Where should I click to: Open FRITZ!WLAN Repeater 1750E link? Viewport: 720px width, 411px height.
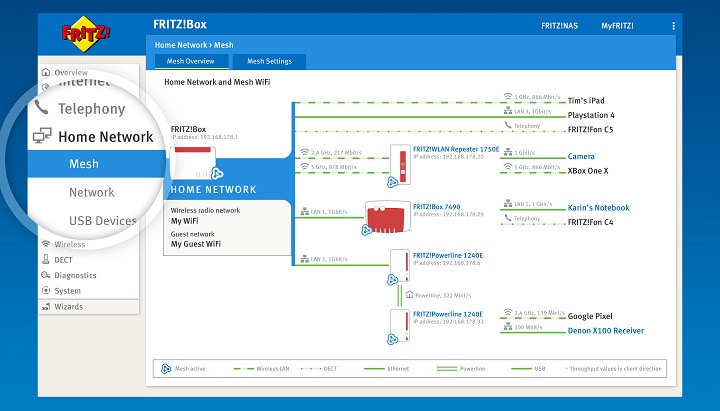click(x=456, y=149)
